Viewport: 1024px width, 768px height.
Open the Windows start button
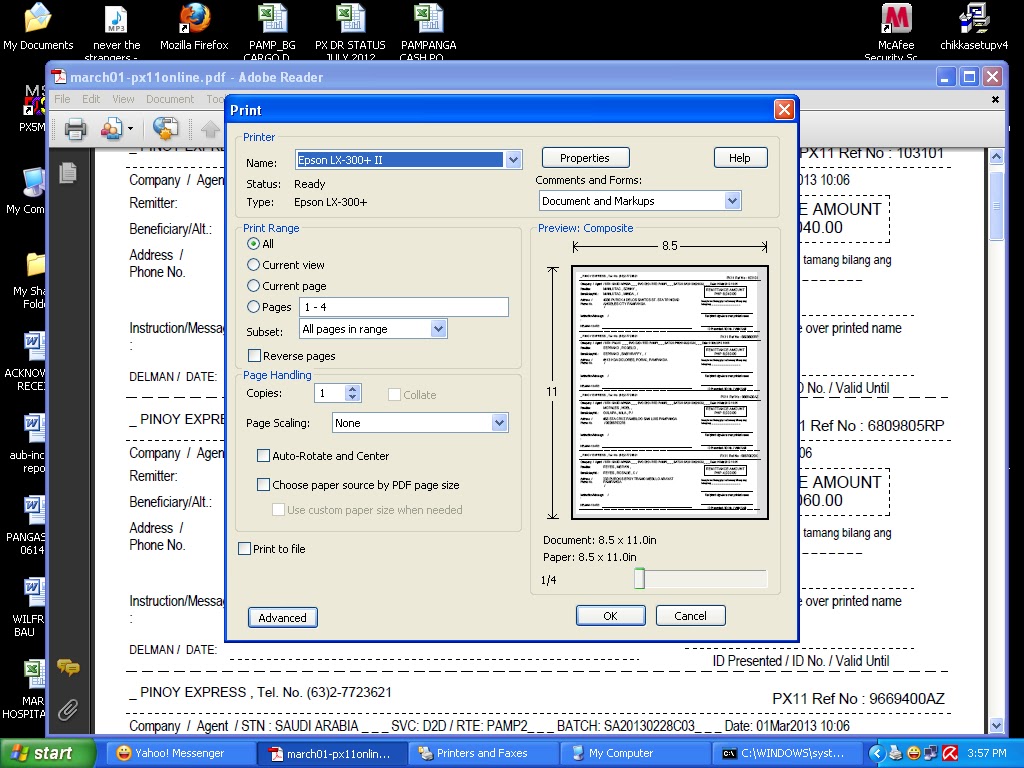48,753
